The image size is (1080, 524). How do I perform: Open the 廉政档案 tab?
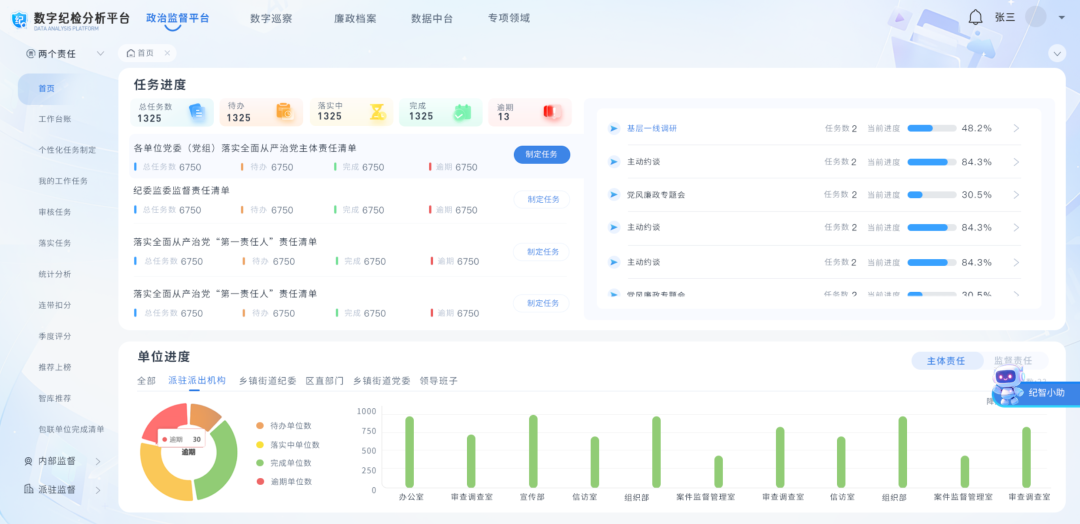[355, 19]
